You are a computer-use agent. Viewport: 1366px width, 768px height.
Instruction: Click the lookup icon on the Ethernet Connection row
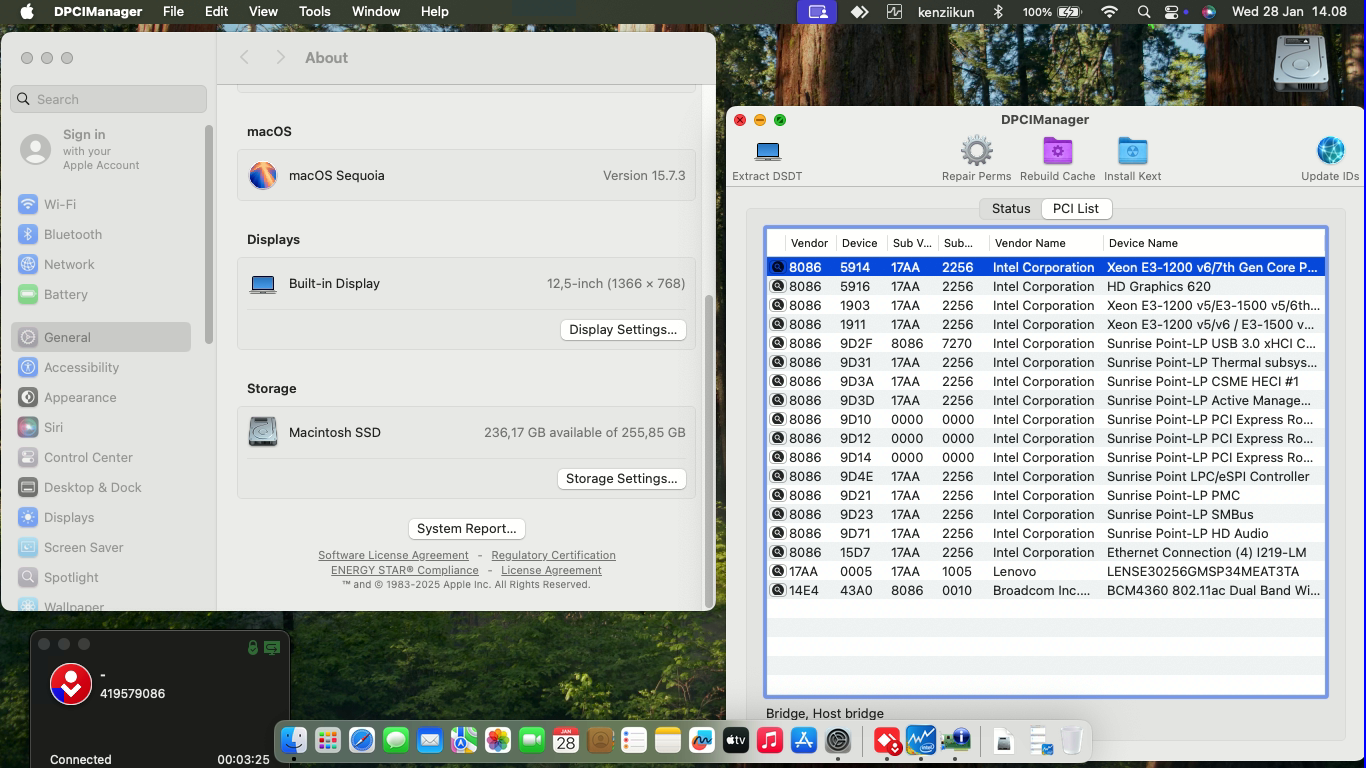coord(777,552)
